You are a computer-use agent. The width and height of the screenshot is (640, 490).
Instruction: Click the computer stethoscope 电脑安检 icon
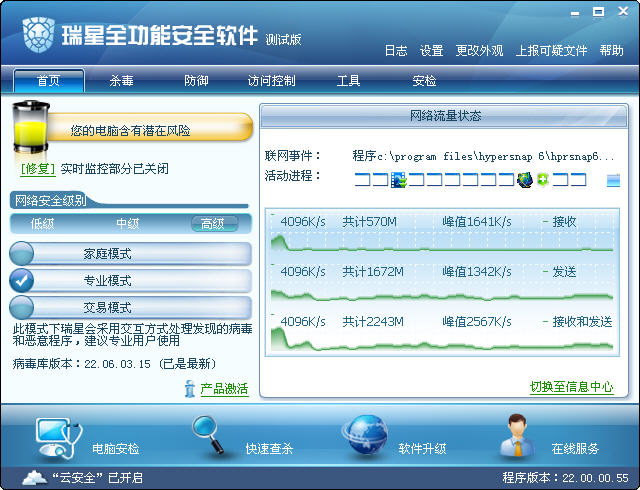point(58,439)
